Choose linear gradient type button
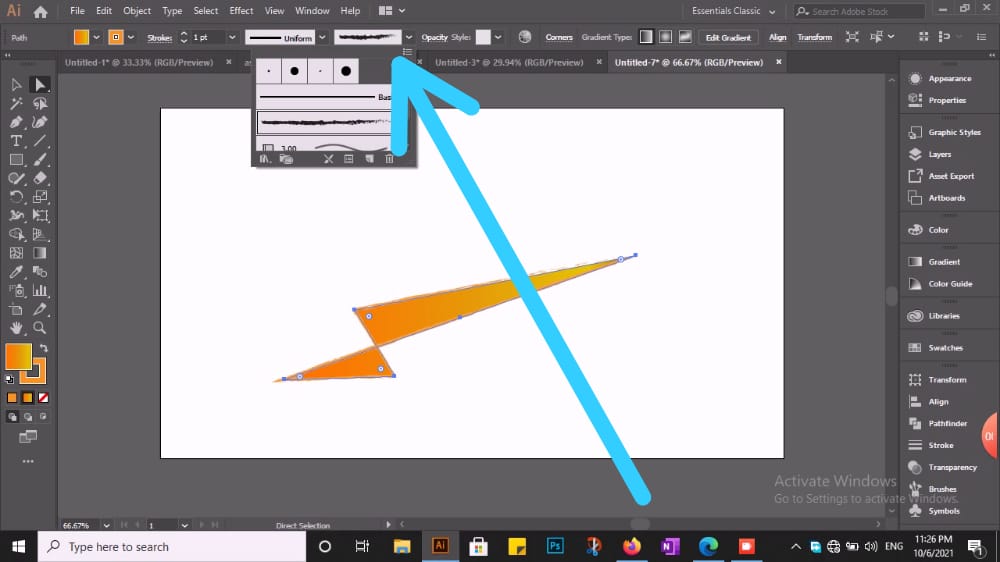The image size is (1000, 562). click(x=646, y=37)
